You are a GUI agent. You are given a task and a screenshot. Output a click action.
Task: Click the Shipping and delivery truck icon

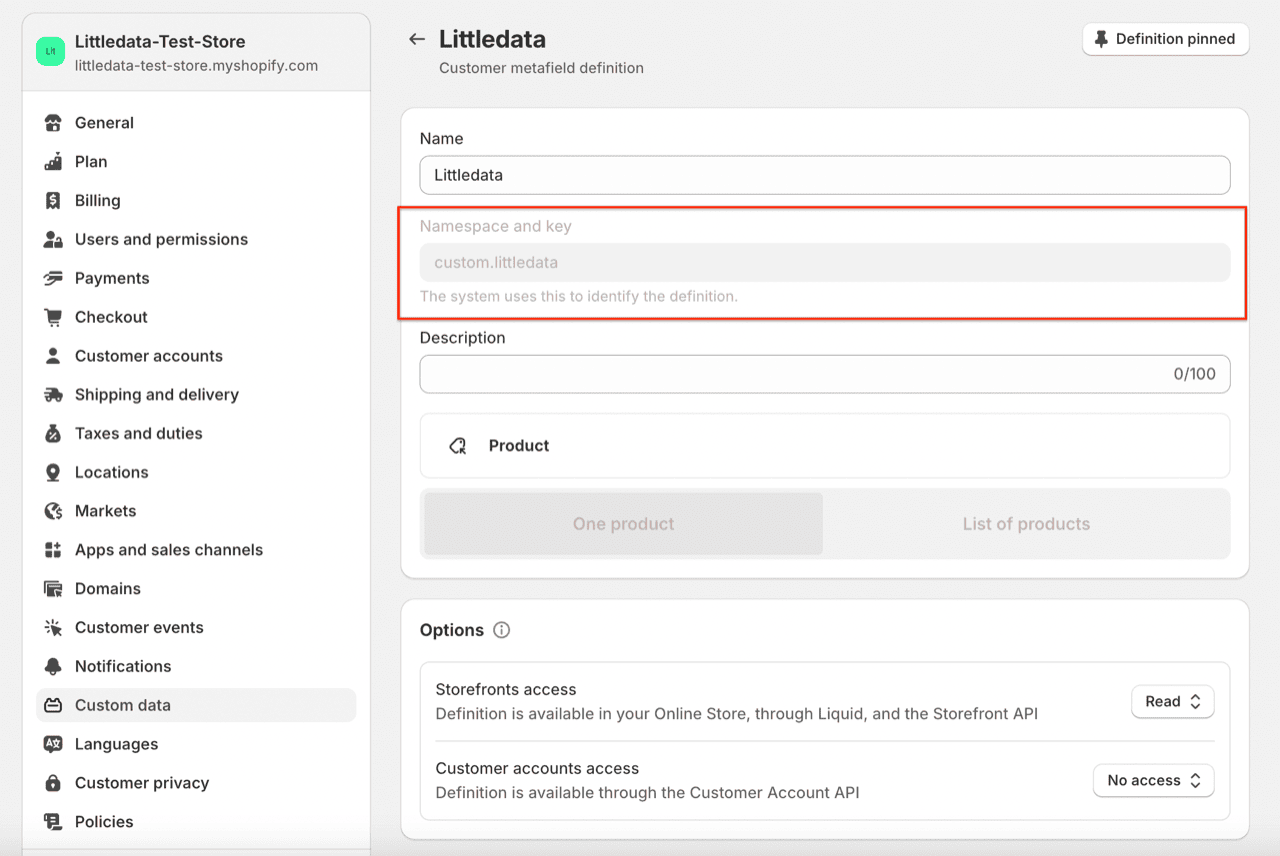coord(54,395)
